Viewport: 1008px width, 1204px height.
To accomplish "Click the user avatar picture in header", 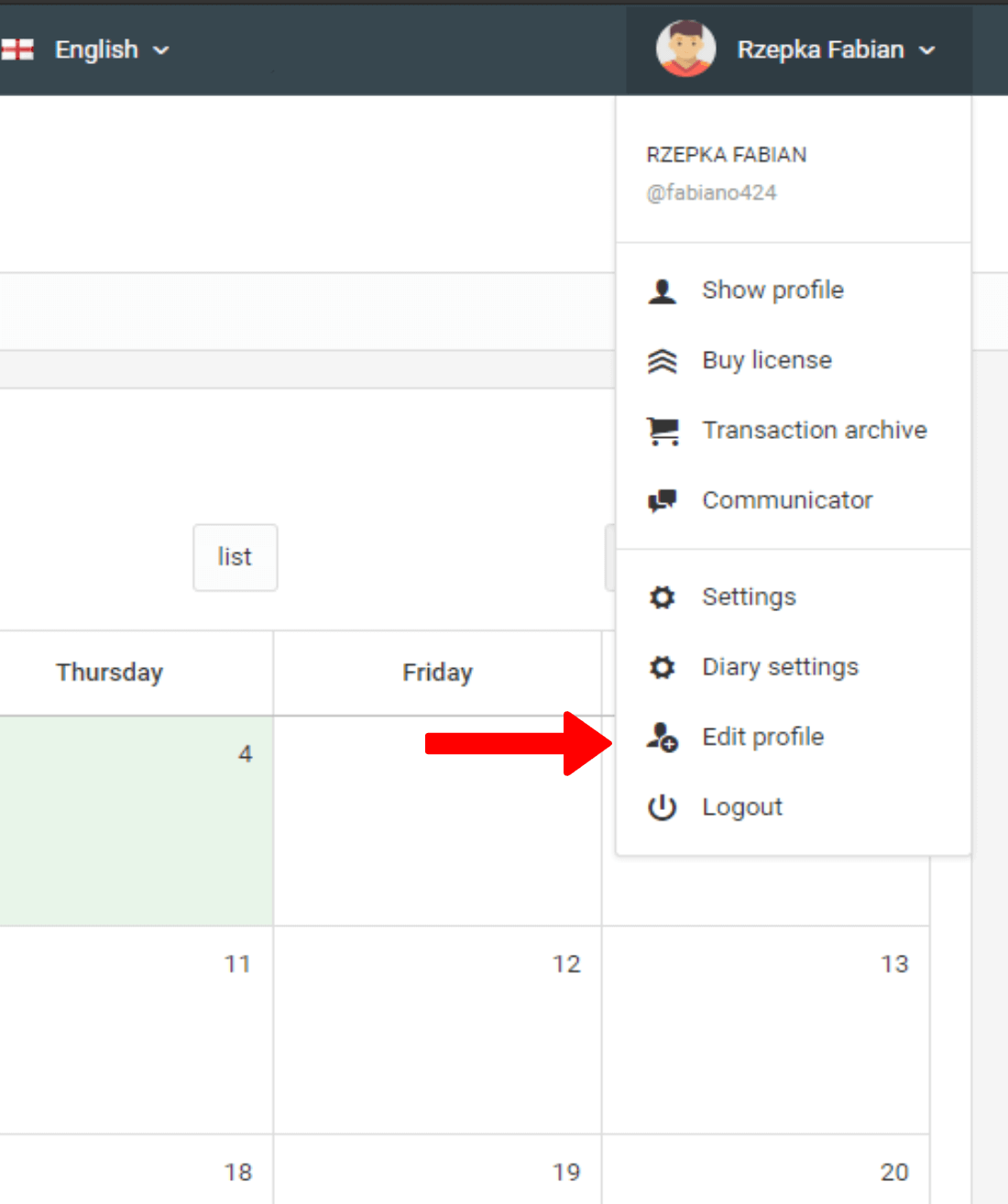I will [x=685, y=49].
